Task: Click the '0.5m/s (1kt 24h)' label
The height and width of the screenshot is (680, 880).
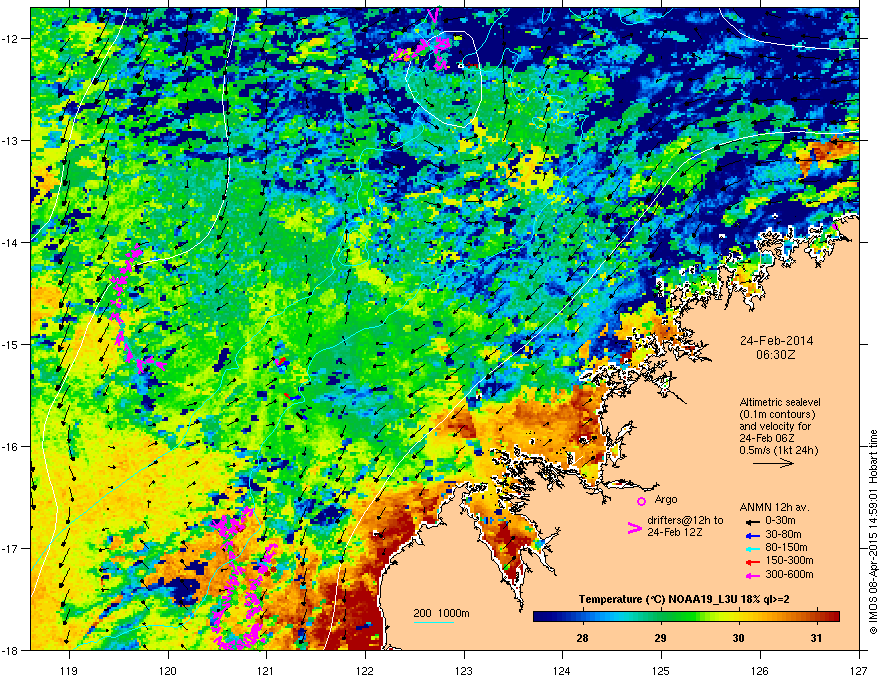Action: (778, 450)
